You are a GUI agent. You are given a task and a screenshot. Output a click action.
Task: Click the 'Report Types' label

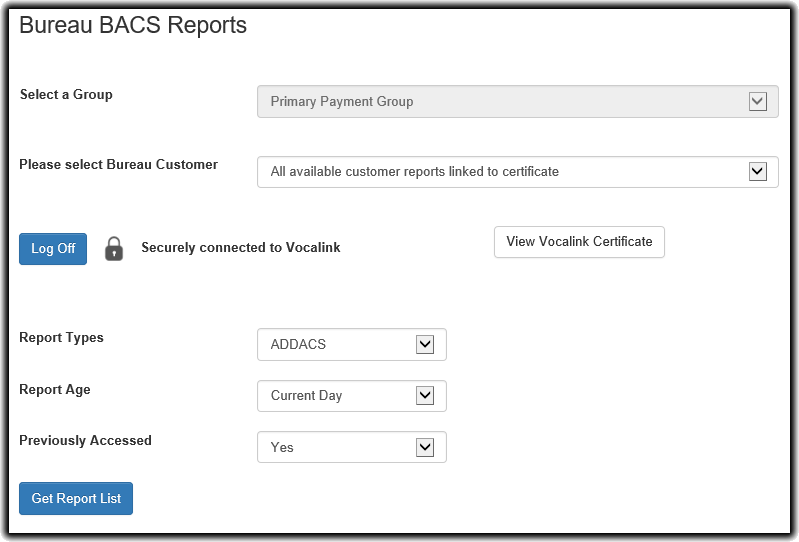[x=61, y=338]
